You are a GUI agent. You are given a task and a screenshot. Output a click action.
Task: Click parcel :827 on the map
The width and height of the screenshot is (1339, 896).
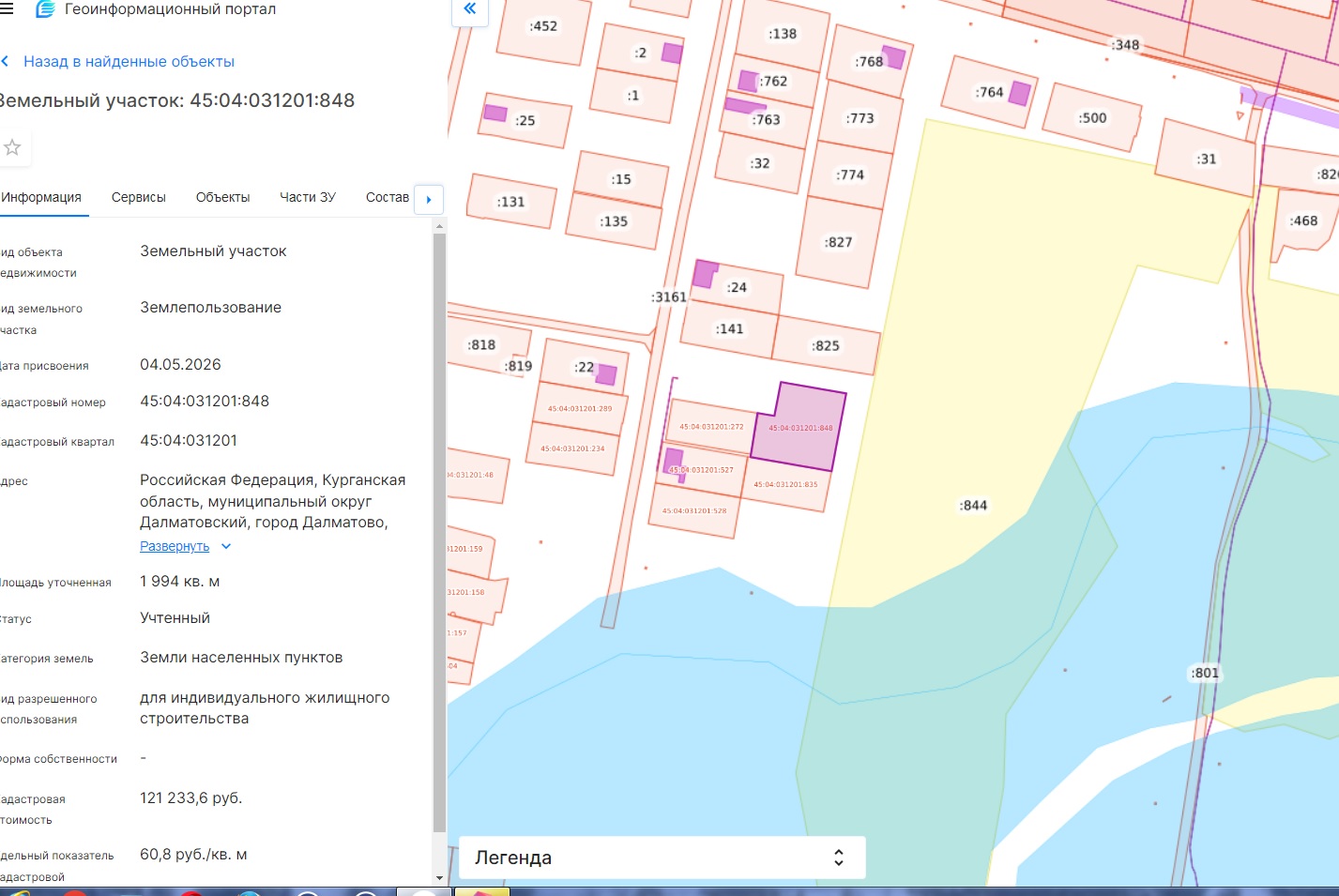pyautogui.click(x=839, y=242)
